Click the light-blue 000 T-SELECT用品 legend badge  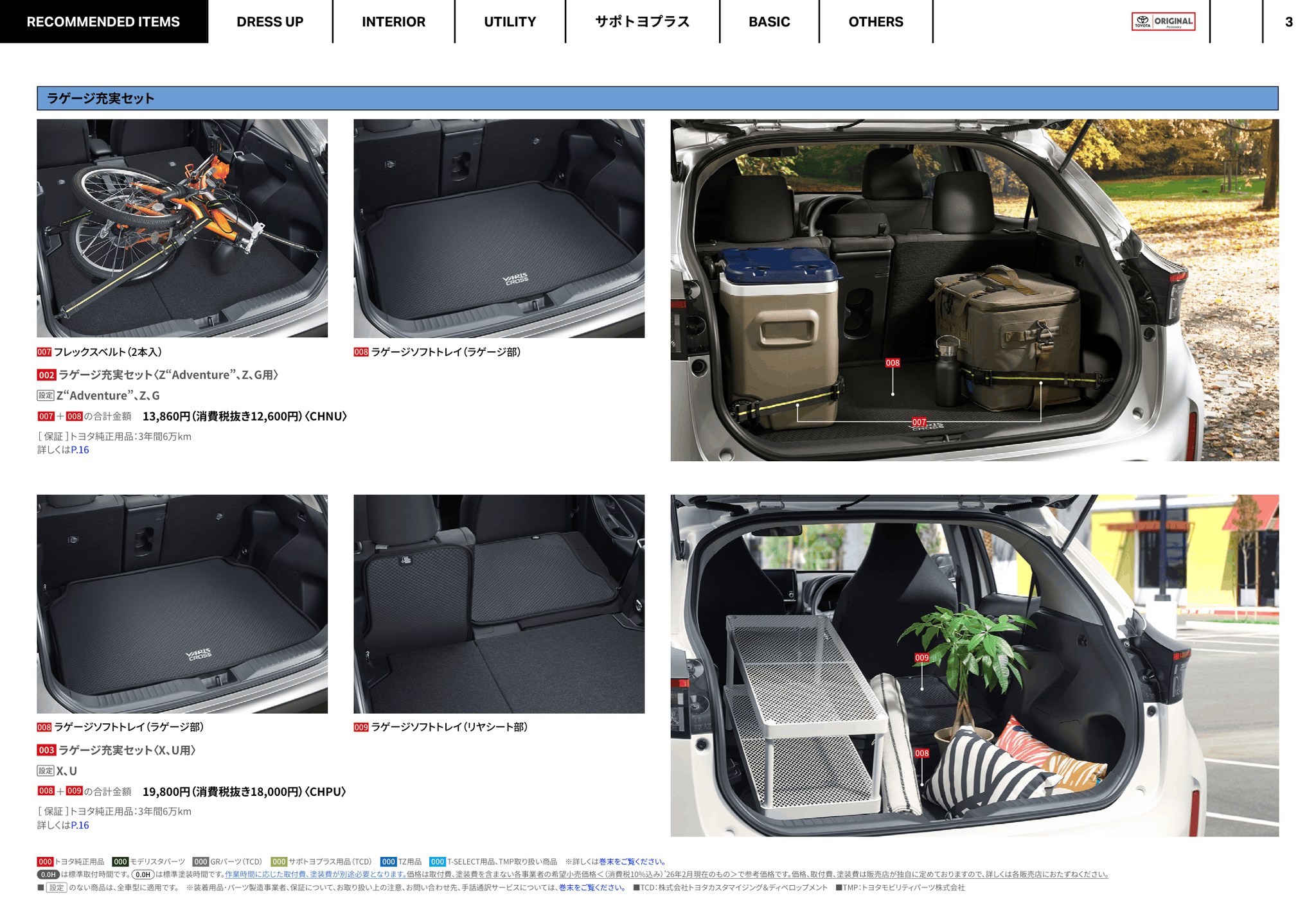pyautogui.click(x=438, y=862)
